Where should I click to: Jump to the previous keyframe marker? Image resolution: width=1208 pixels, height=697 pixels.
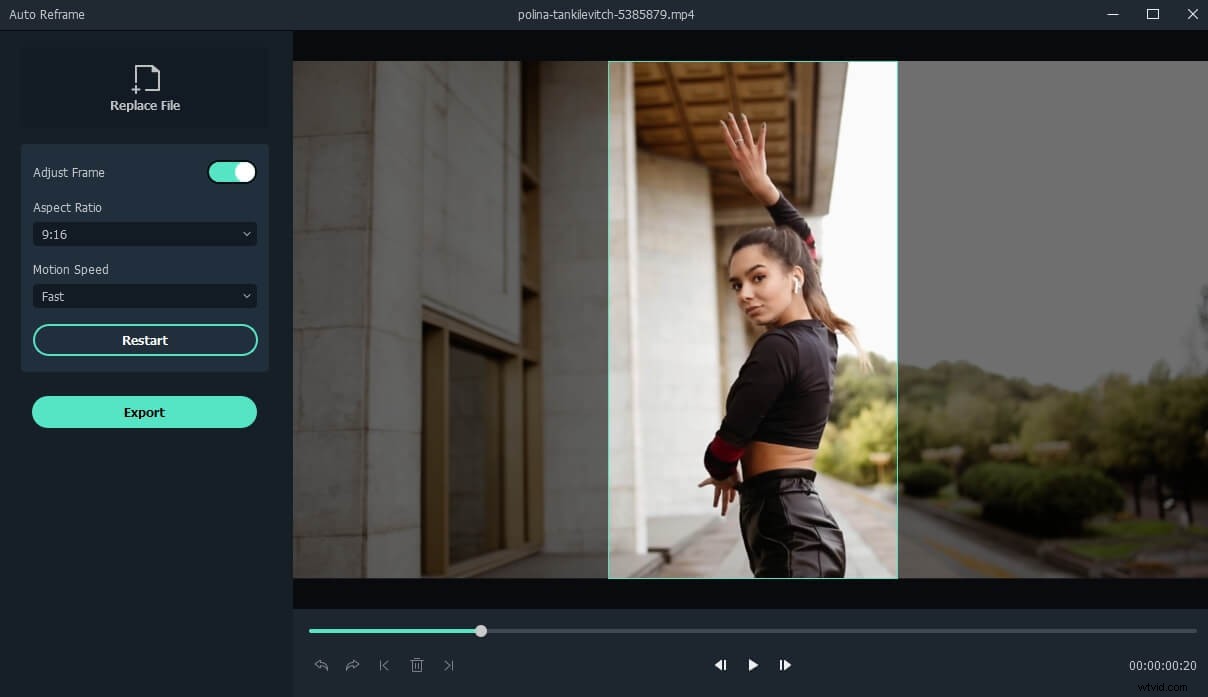click(384, 665)
